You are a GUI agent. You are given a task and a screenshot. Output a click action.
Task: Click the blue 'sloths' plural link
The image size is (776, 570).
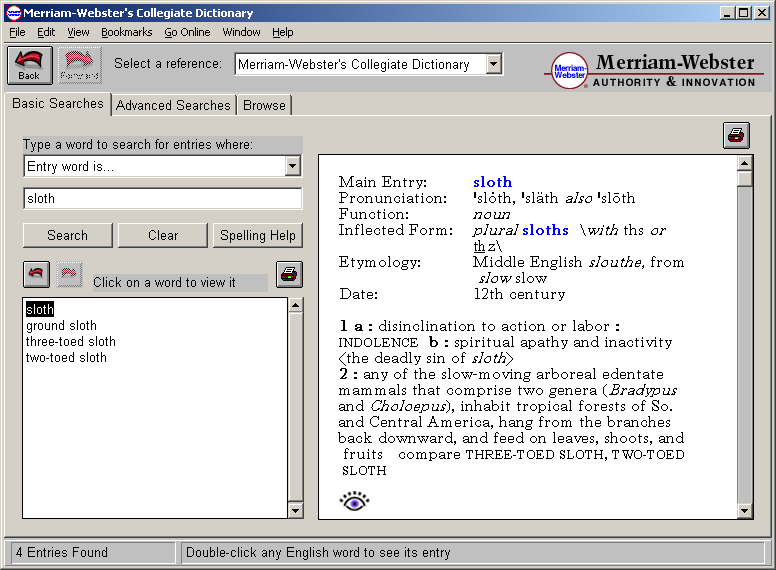pyautogui.click(x=545, y=230)
